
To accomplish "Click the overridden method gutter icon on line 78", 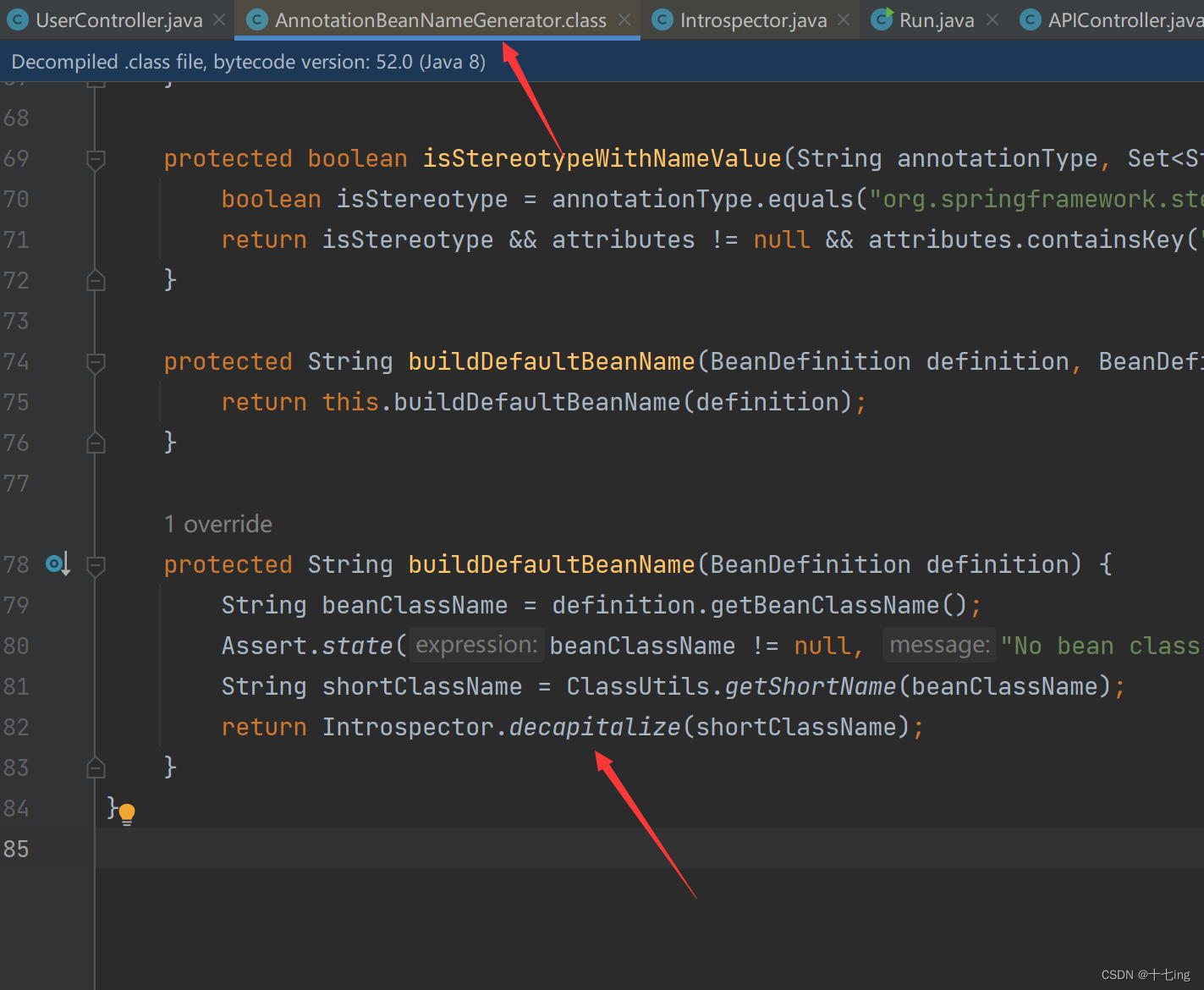I will point(58,564).
